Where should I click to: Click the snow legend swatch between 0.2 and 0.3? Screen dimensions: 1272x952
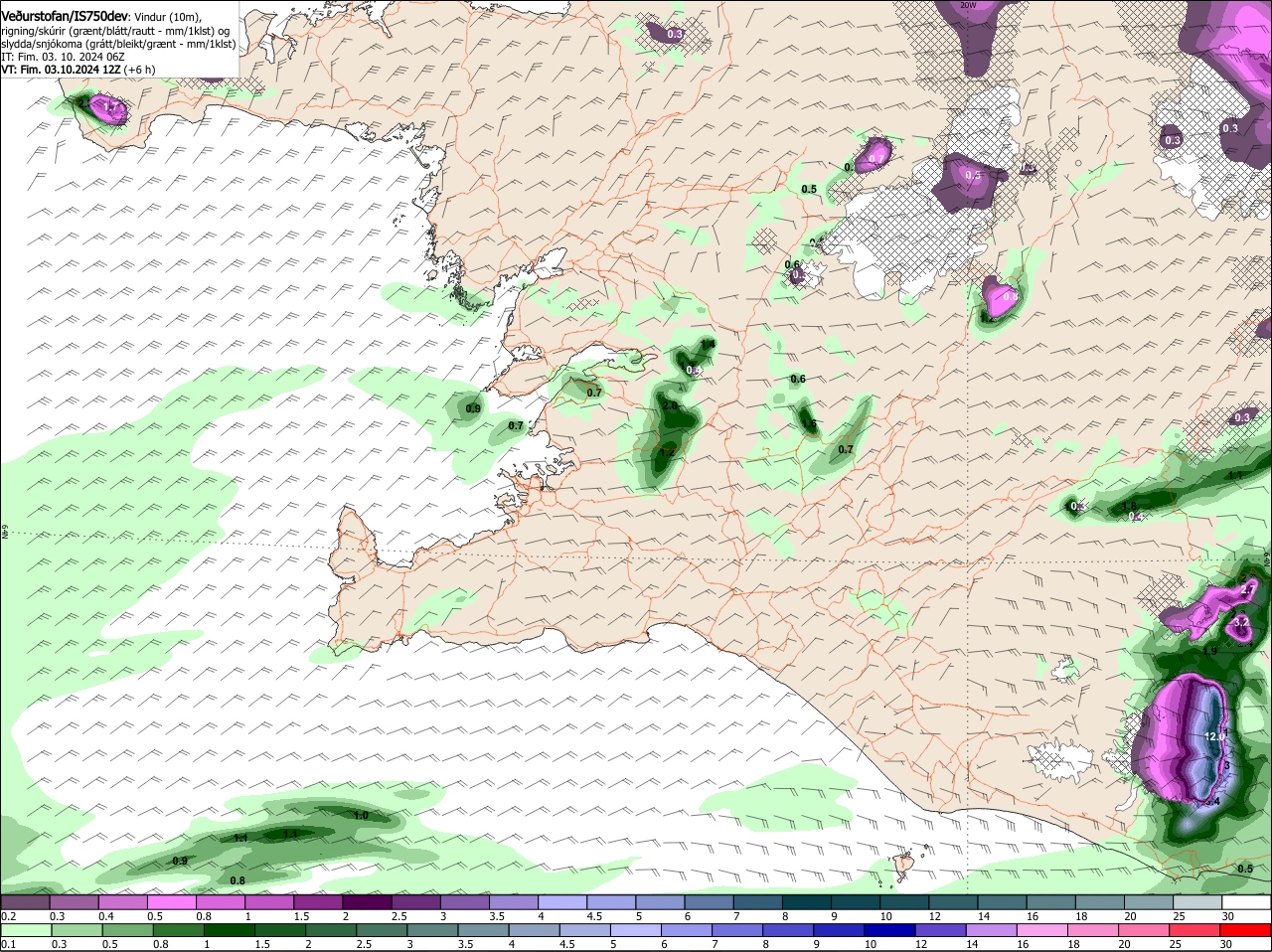click(25, 901)
